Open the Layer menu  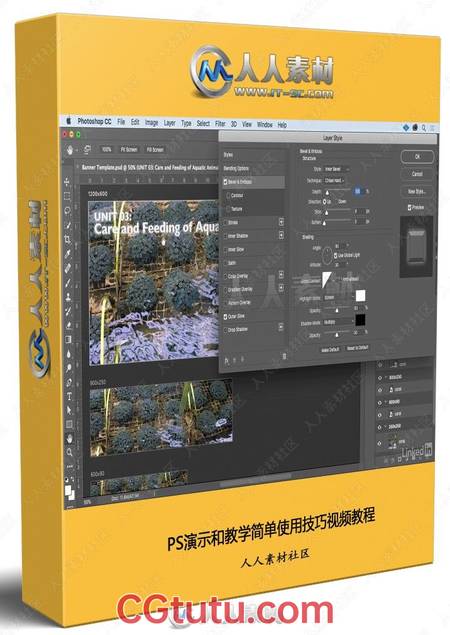point(169,123)
